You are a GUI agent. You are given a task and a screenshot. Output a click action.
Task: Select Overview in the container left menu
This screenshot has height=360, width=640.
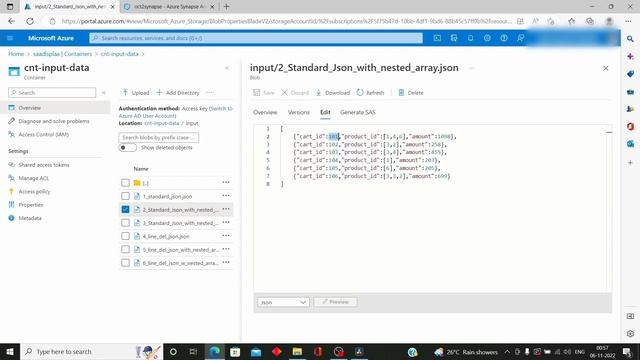[x=55, y=108]
